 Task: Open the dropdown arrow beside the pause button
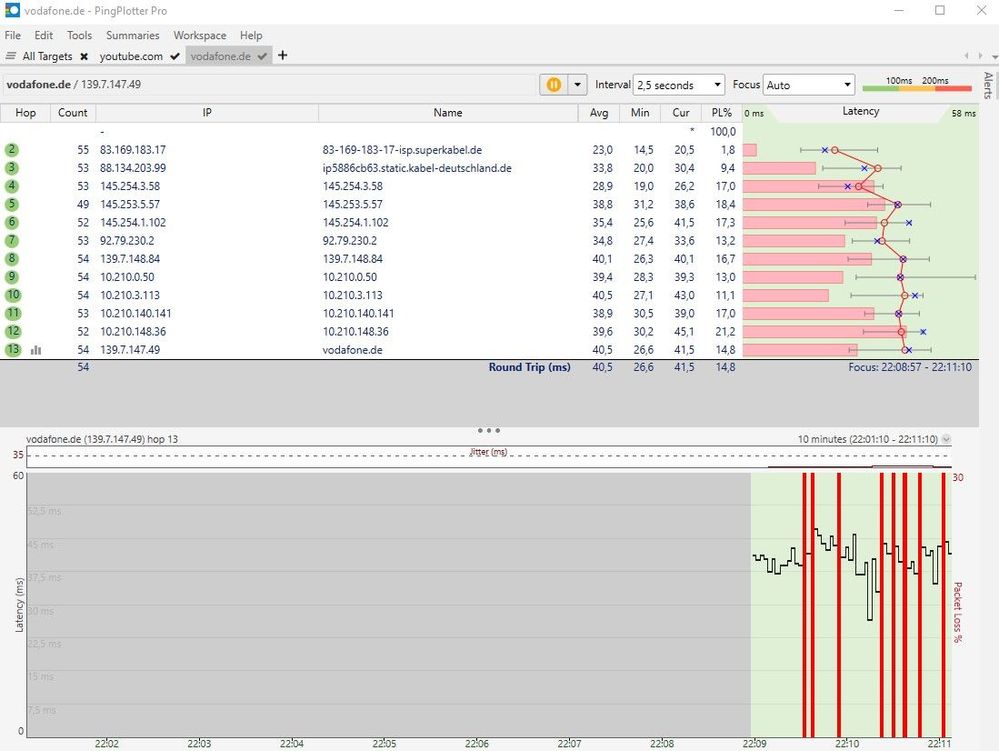pyautogui.click(x=577, y=85)
